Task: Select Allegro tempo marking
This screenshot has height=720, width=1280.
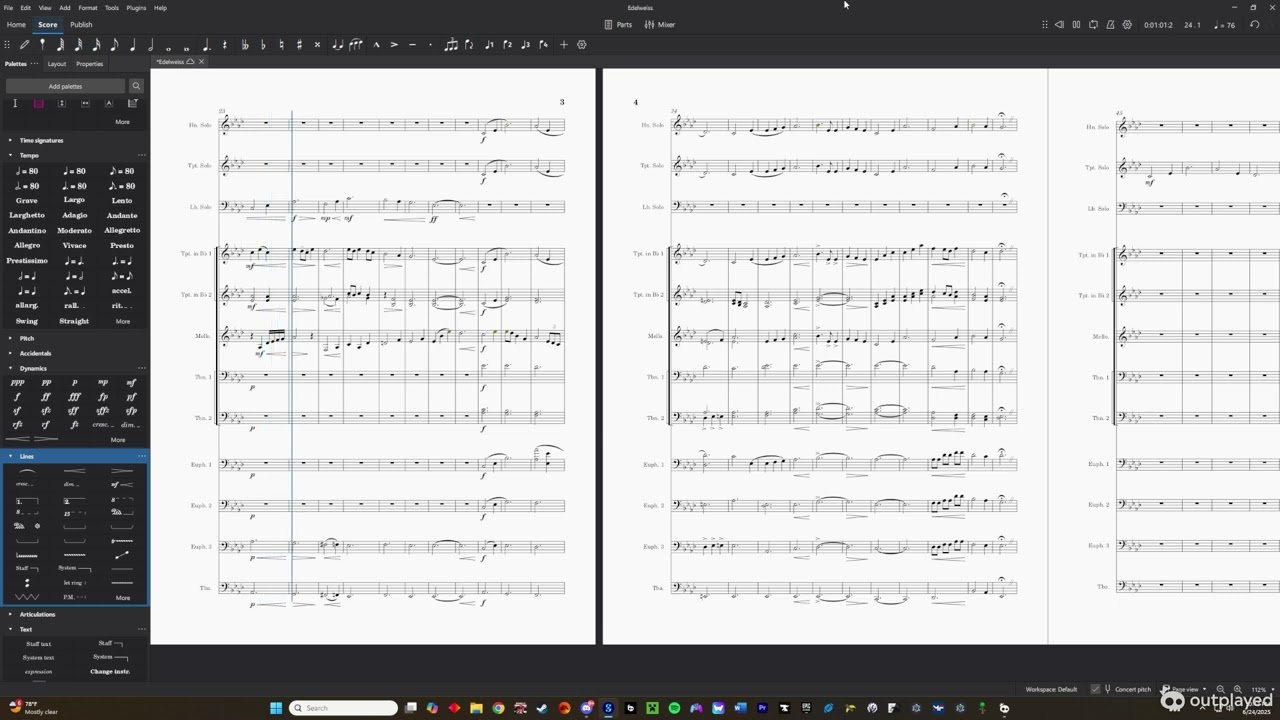Action: click(27, 245)
